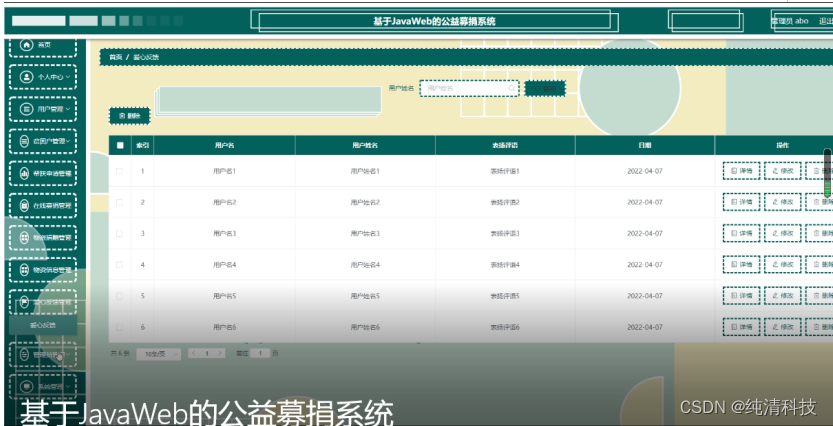The width and height of the screenshot is (833, 426).
Task: Expand the 系统管理 menu chevron
Action: [x=68, y=386]
